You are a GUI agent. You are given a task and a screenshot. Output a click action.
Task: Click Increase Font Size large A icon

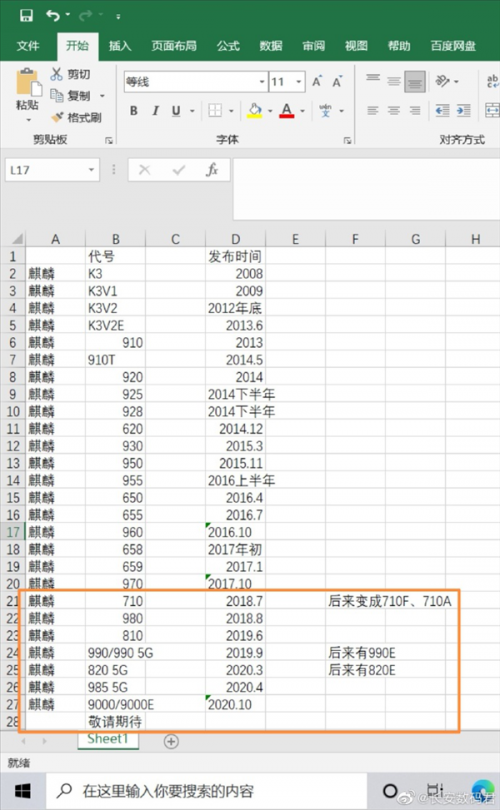pos(317,82)
